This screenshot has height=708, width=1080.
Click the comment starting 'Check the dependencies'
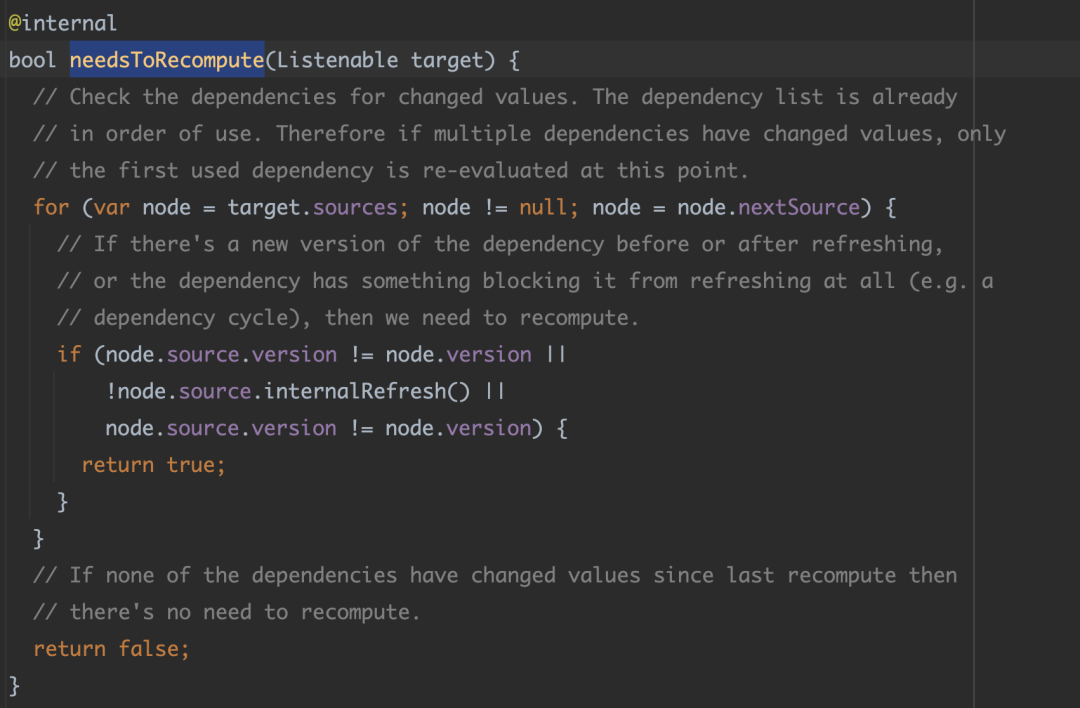pos(495,97)
